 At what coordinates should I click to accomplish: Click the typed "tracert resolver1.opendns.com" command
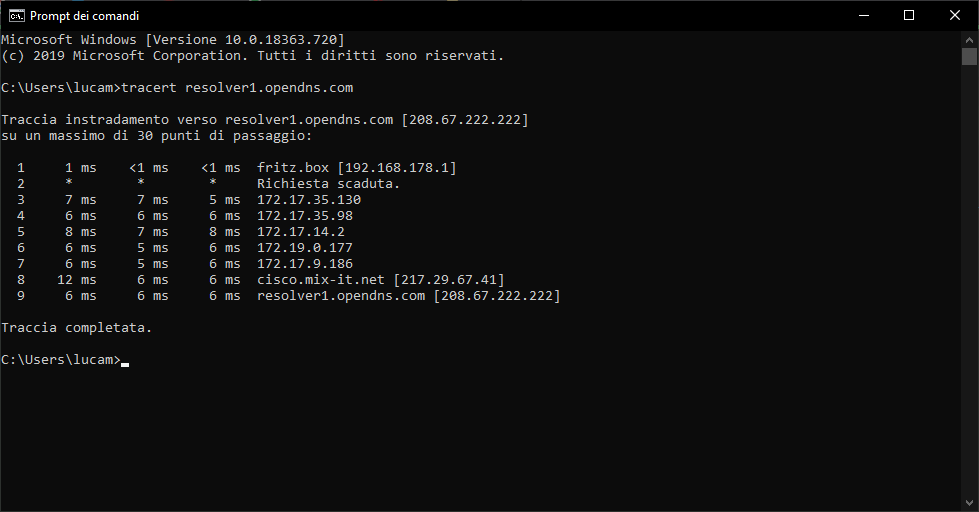tap(237, 88)
